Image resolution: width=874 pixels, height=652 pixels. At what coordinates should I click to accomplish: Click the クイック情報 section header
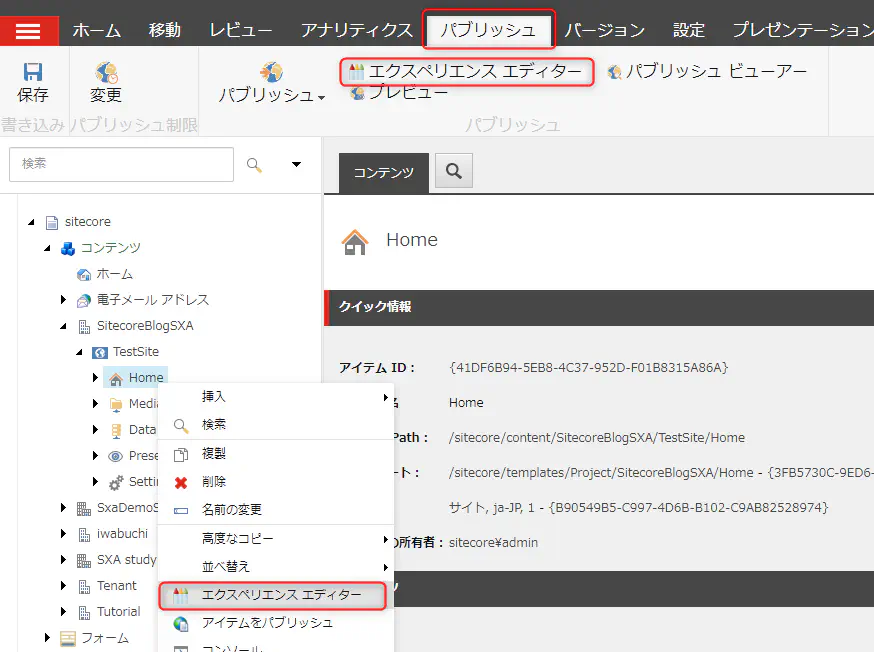click(599, 307)
